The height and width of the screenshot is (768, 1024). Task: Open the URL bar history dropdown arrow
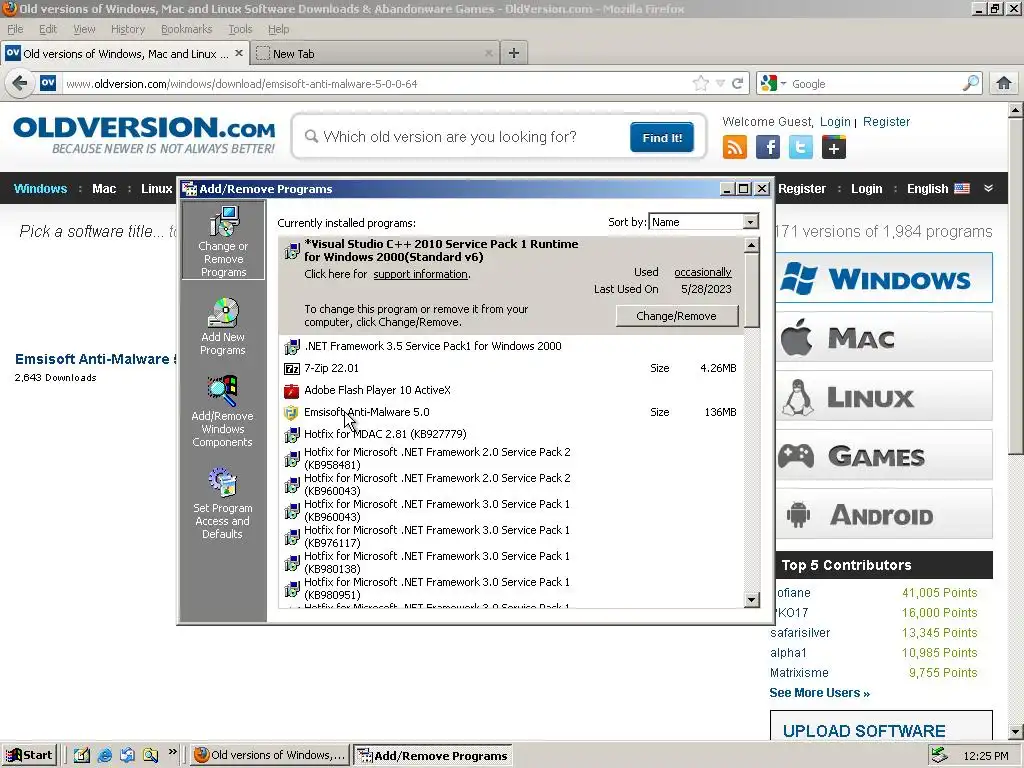[720, 84]
